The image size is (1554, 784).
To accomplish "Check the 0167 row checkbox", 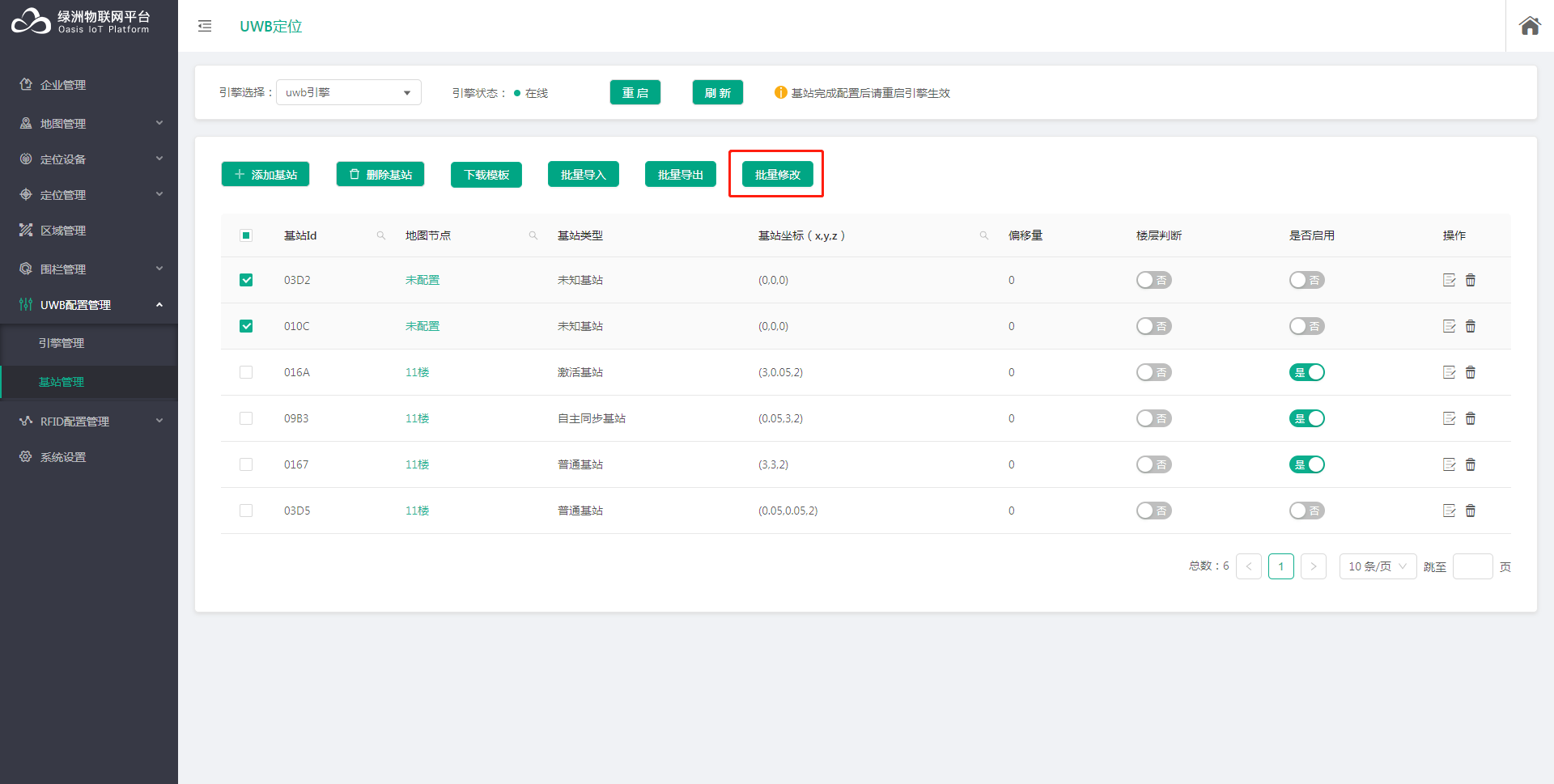I will [246, 464].
